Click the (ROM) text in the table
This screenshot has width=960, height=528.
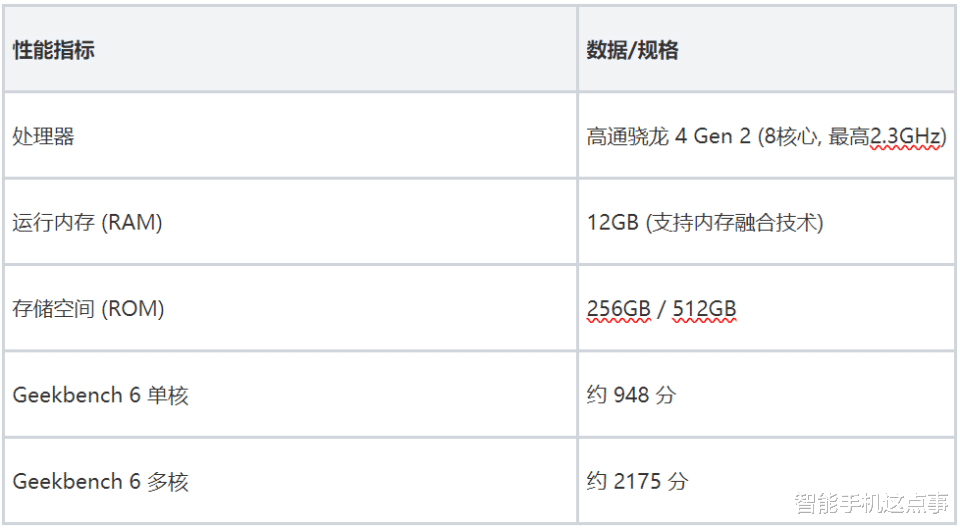tap(133, 309)
